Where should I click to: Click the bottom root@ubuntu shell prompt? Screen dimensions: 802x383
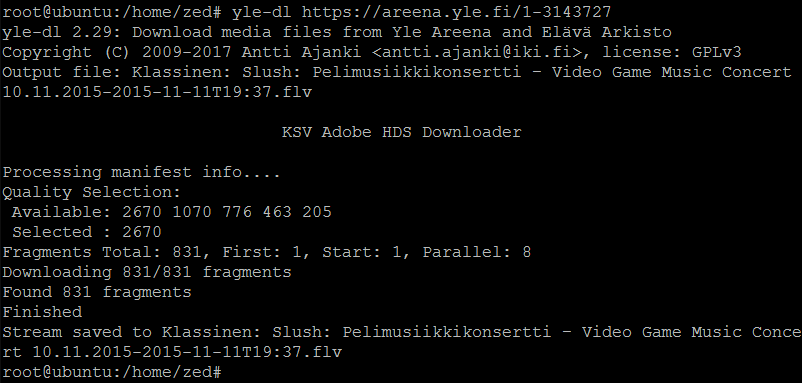point(112,372)
